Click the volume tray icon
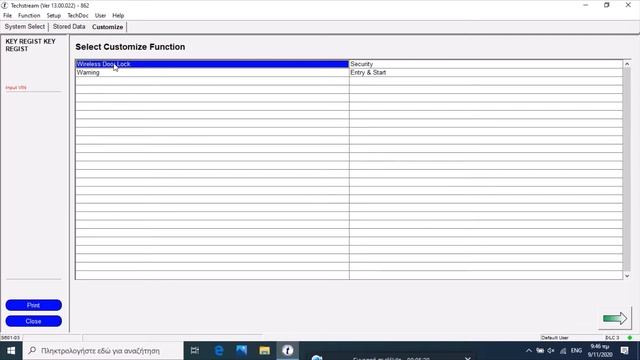The image size is (640, 360). tap(551, 351)
